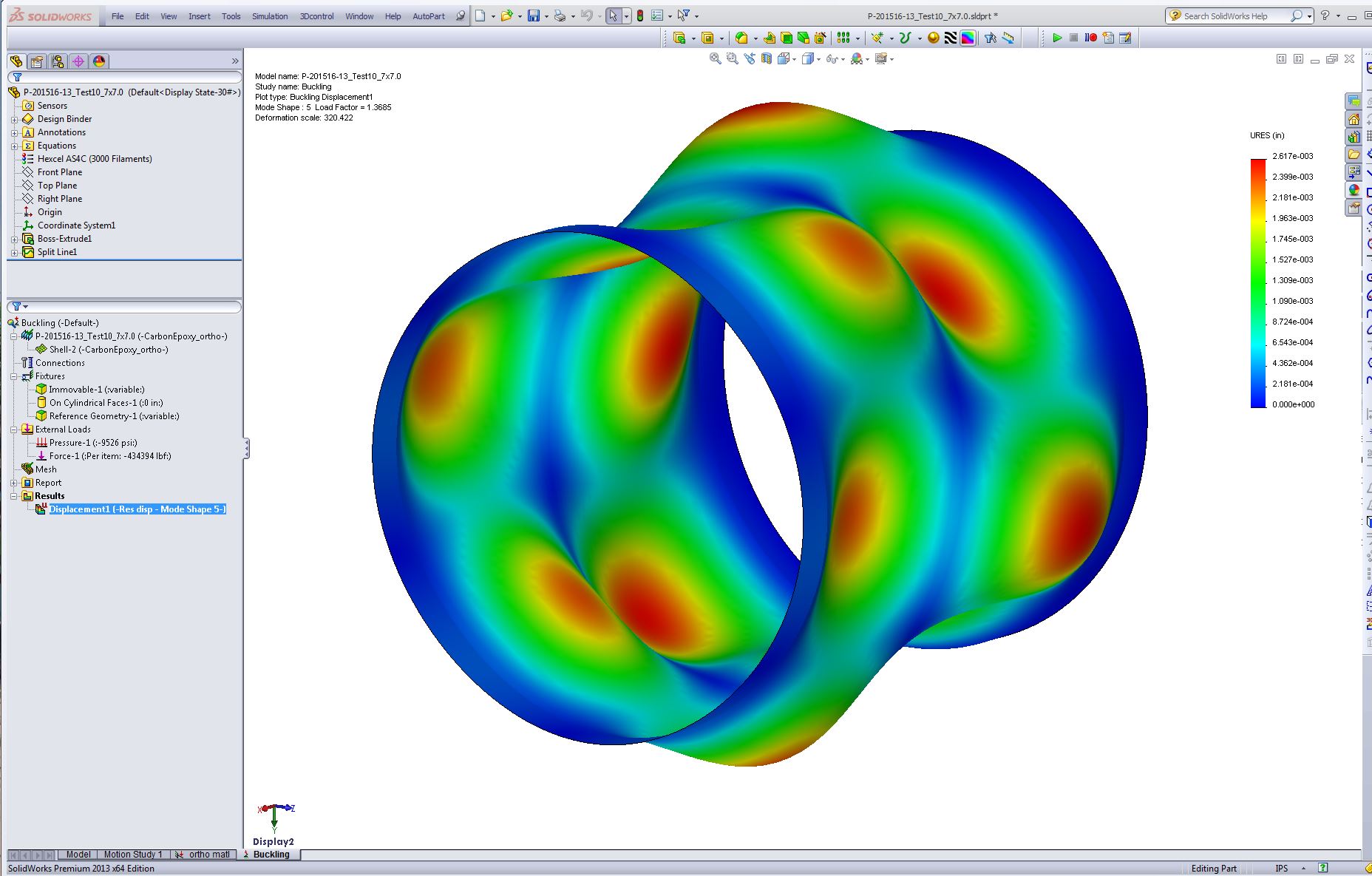Open the PropertyManager tab
Screen dimensions: 1372x876
(37, 61)
